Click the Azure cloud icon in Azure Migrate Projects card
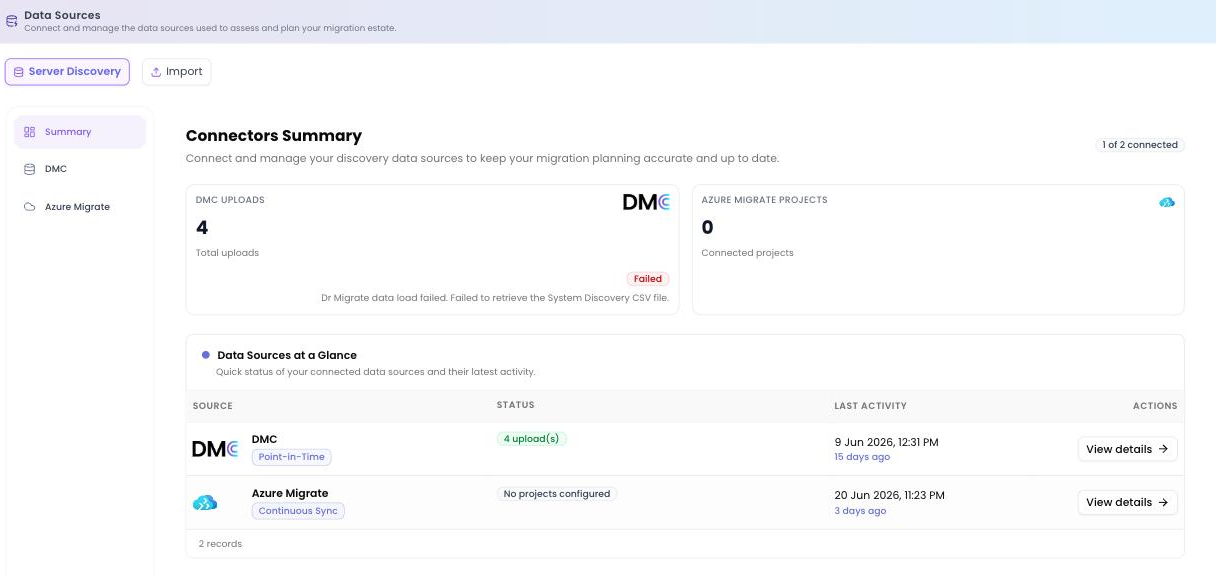Screen dimensions: 1216x575 coord(1167,202)
